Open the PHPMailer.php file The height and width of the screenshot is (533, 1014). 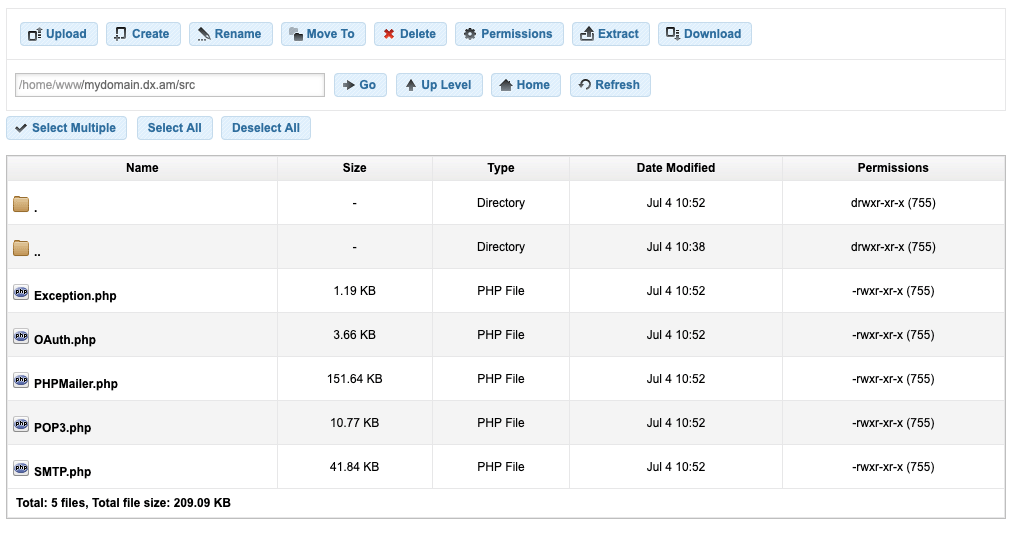click(76, 384)
